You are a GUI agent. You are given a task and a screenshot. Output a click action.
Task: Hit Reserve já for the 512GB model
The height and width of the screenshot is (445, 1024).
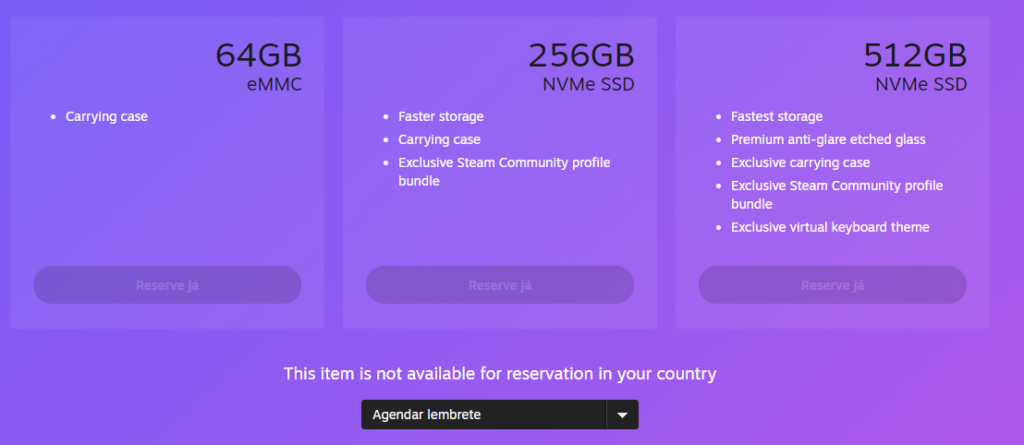point(832,285)
